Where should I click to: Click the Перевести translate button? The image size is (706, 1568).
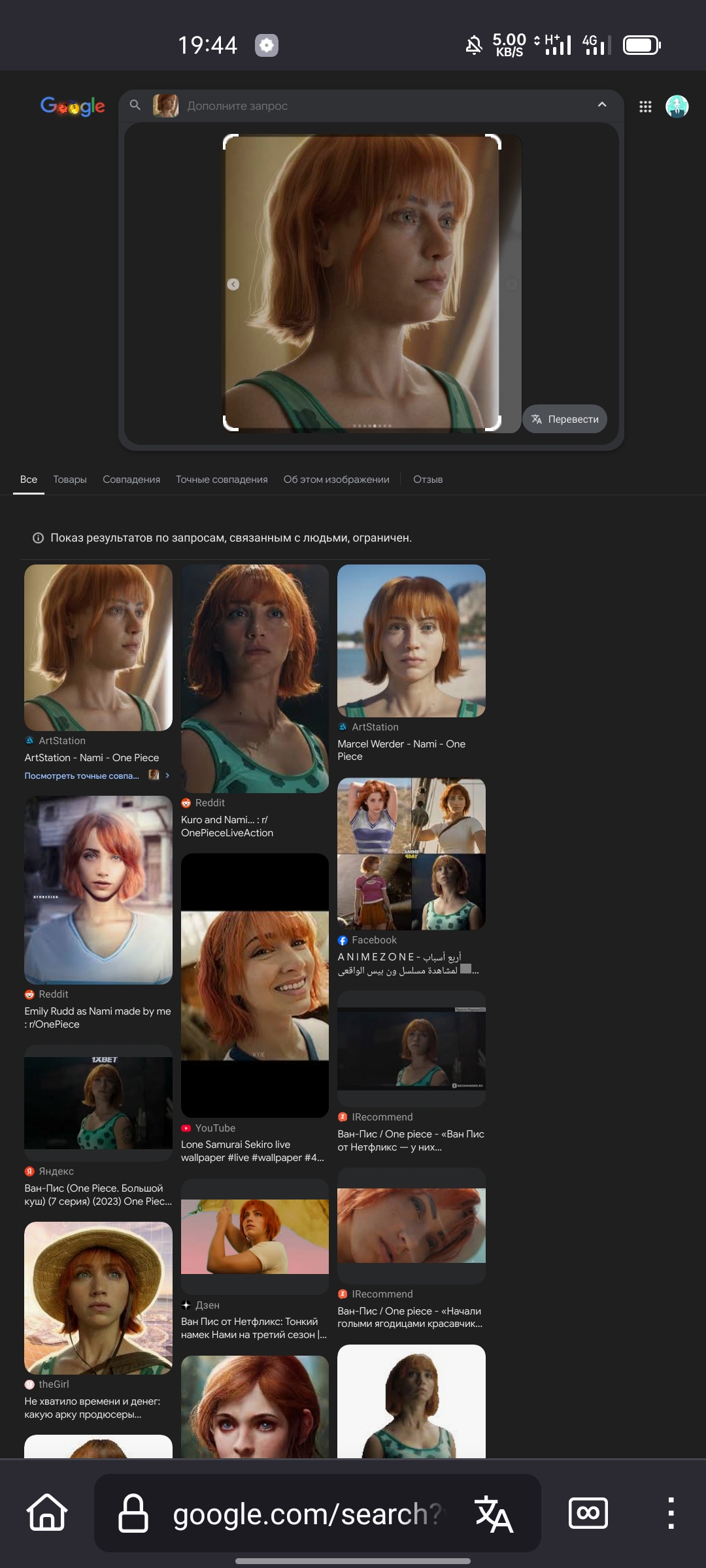coord(565,419)
